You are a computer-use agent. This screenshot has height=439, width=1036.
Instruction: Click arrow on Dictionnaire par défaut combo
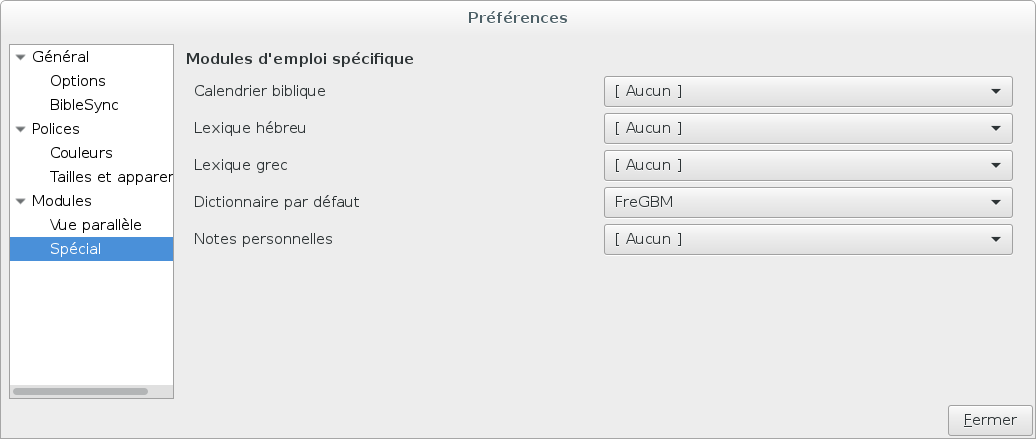[996, 203]
